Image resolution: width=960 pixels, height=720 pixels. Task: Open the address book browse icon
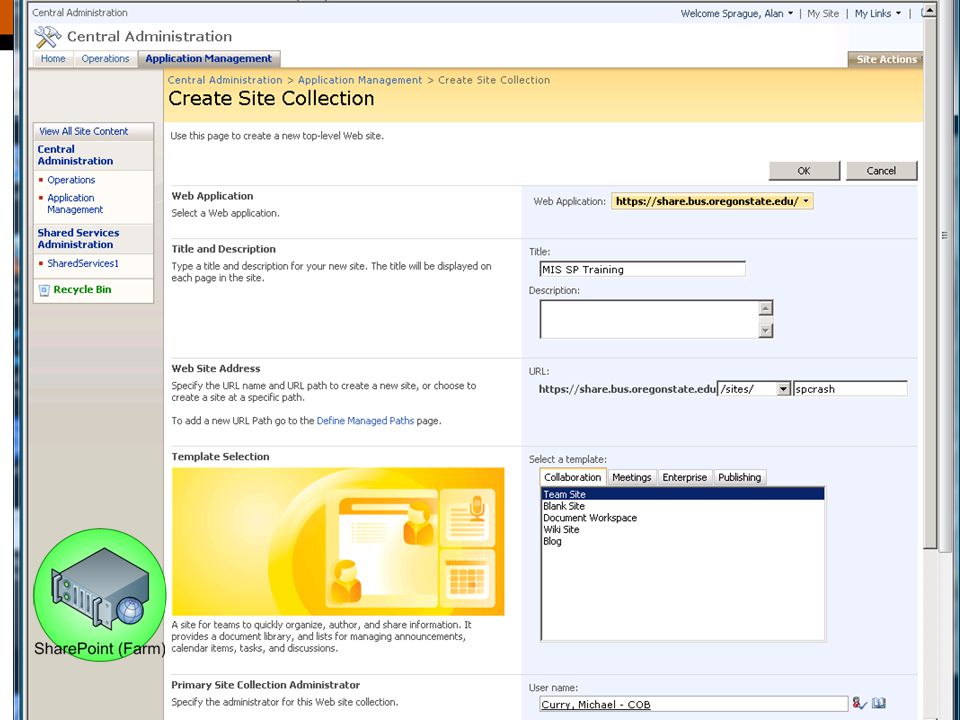(879, 703)
